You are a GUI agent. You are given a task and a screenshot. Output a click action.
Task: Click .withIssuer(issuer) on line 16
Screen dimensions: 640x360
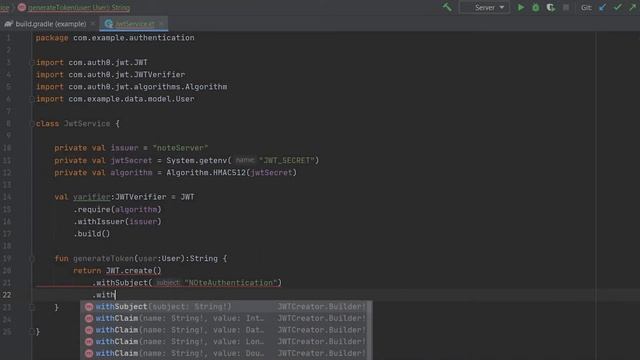[x=118, y=222]
